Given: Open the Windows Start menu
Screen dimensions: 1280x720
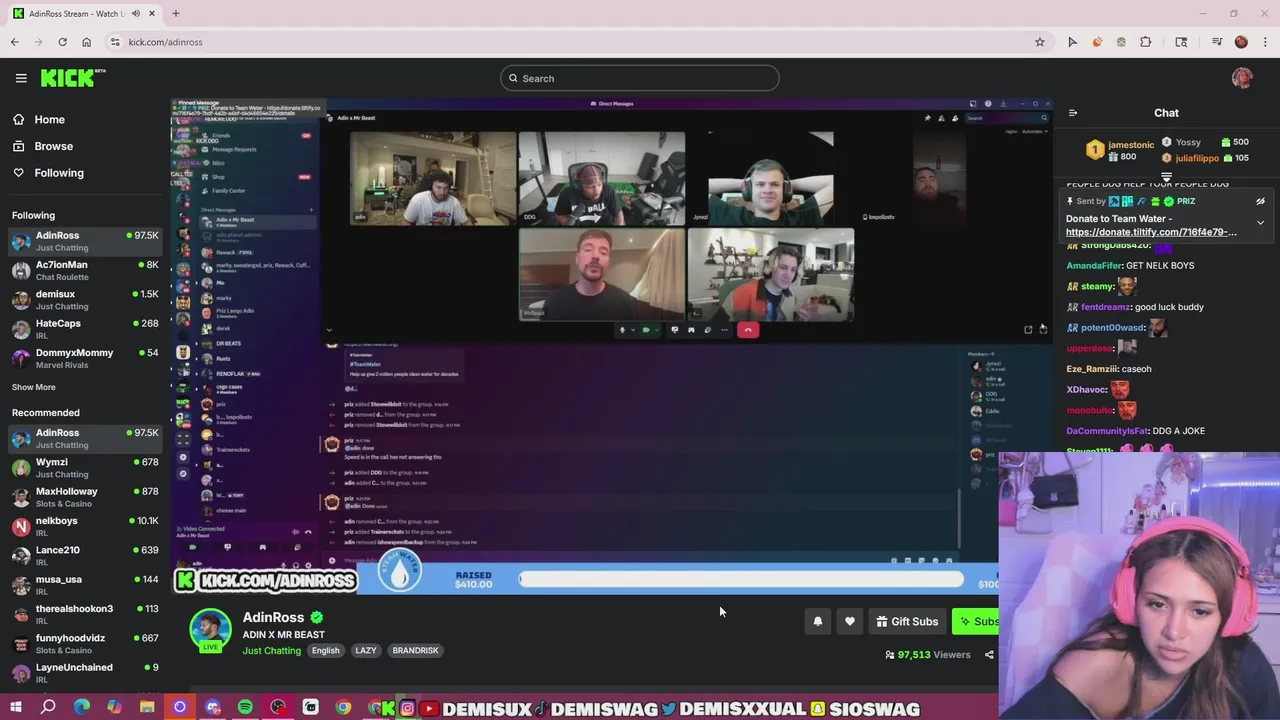Looking at the screenshot, I should [15, 707].
